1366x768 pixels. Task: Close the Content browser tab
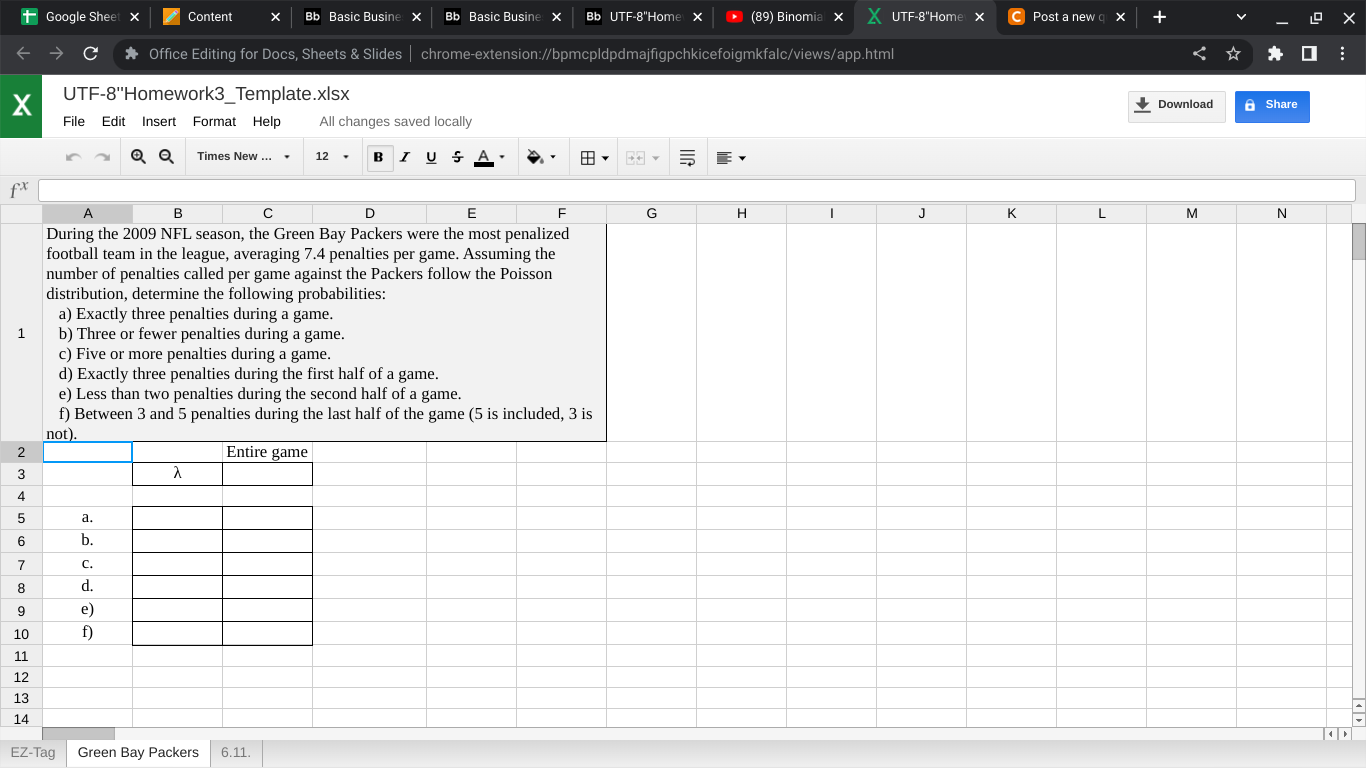click(x=275, y=17)
